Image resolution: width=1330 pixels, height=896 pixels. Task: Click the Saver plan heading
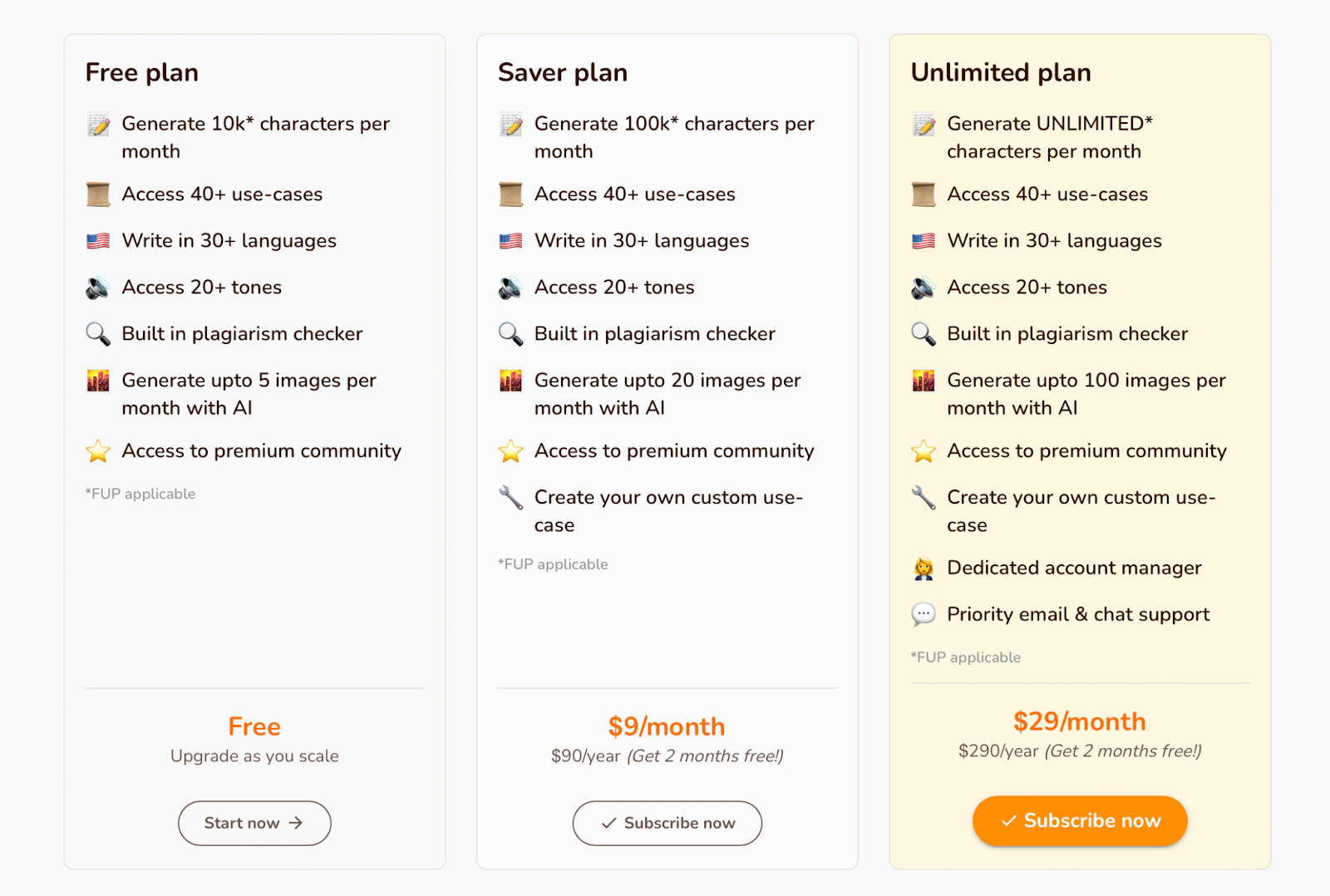[x=563, y=72]
